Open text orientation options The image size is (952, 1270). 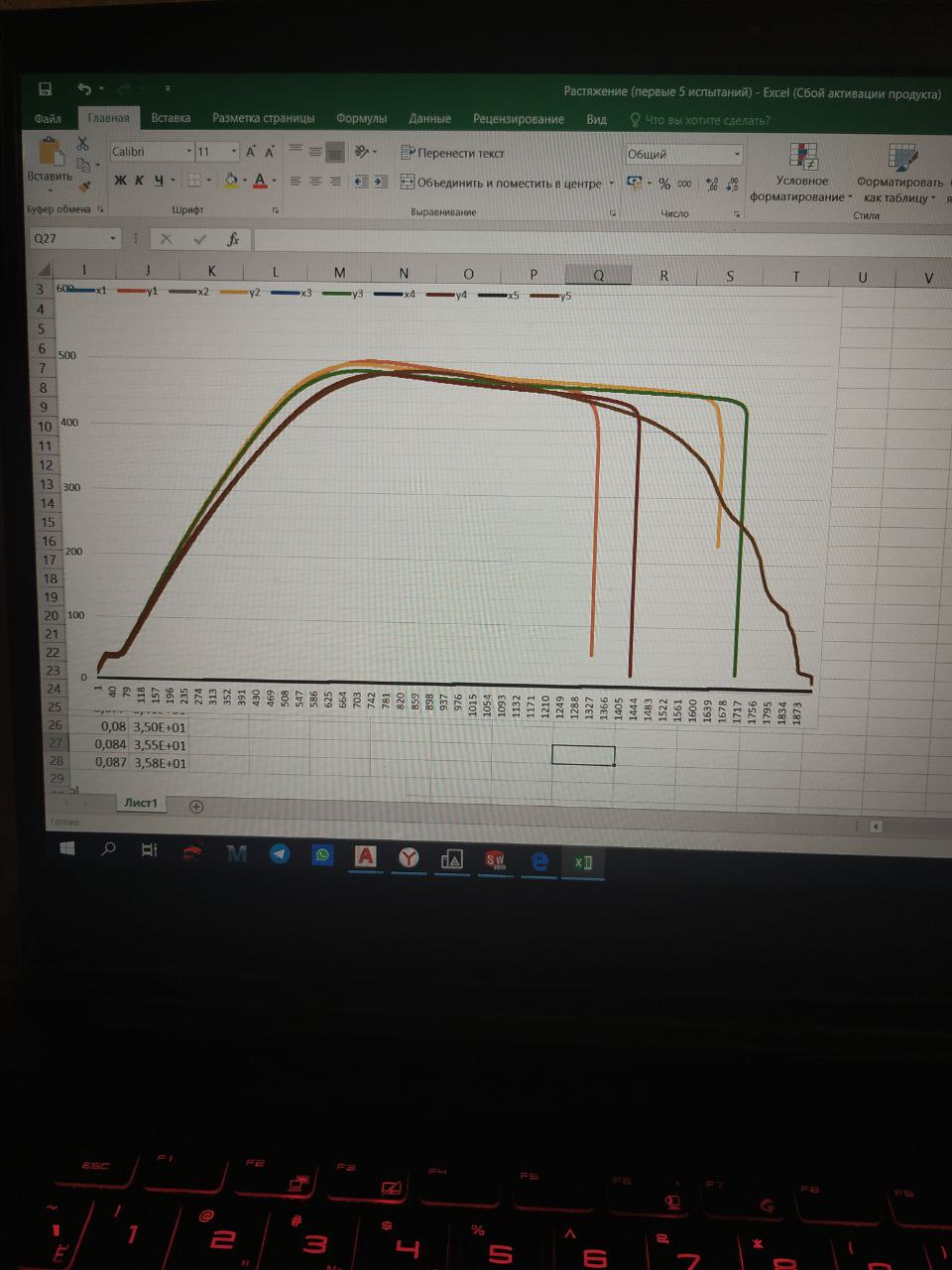click(363, 152)
